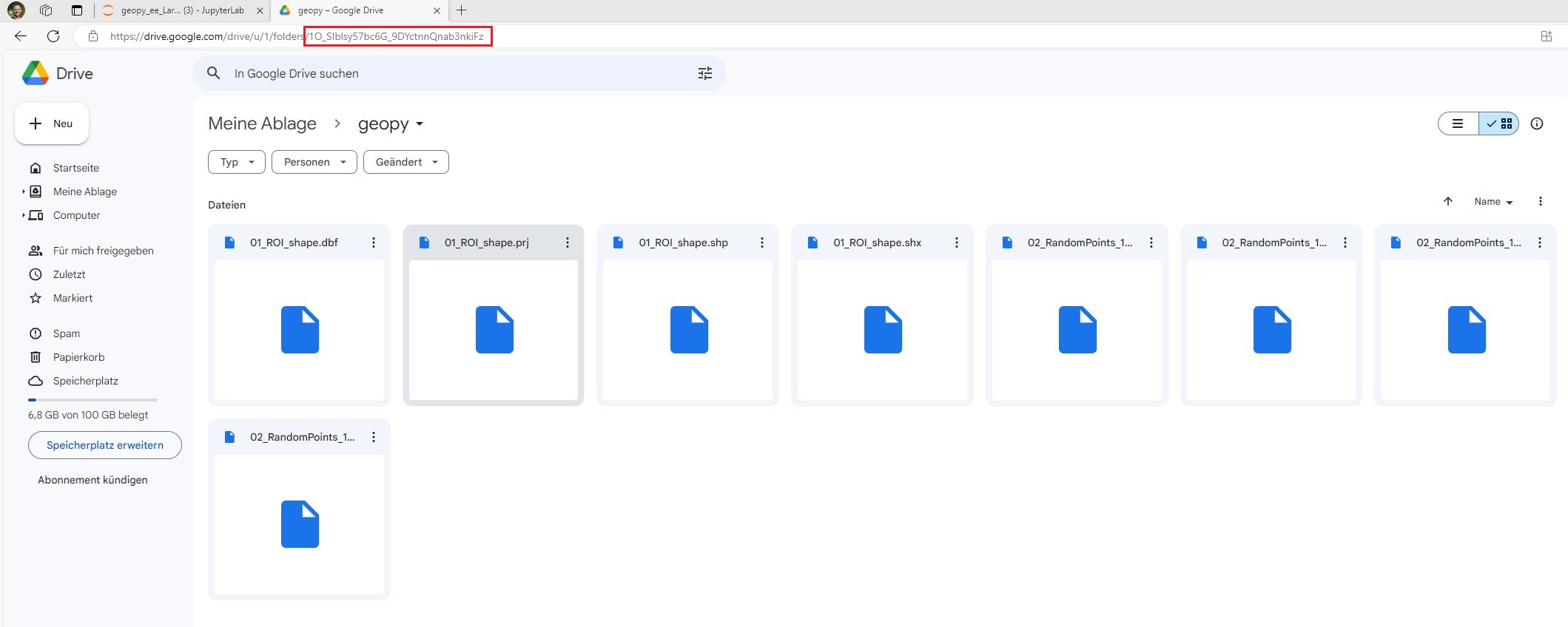Click the Speicherplatz erweitern button
1568x627 pixels.
[x=105, y=445]
